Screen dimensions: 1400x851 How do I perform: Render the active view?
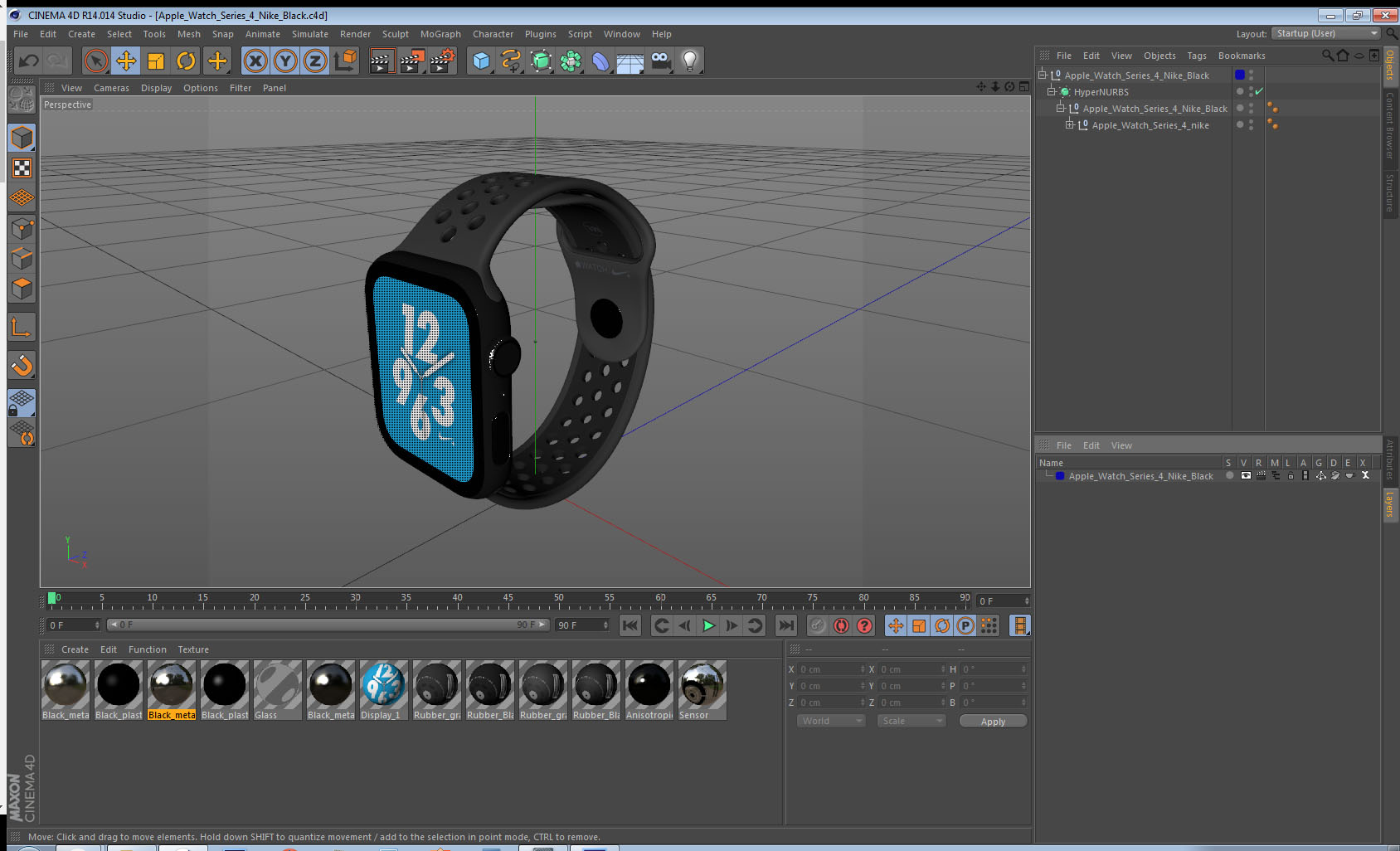coord(382,61)
